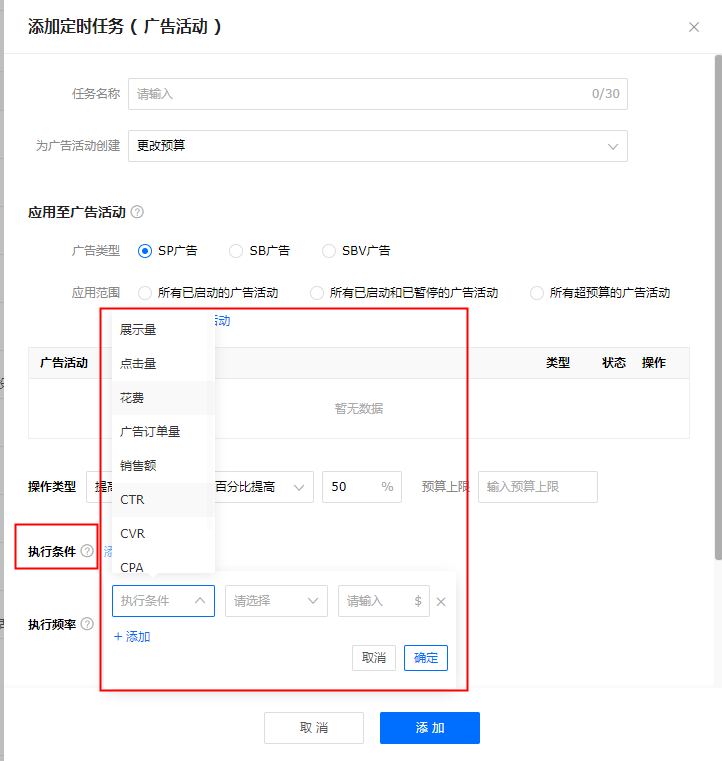Click help icon next to 应用至广告活动
This screenshot has height=761, width=722.
(x=137, y=212)
